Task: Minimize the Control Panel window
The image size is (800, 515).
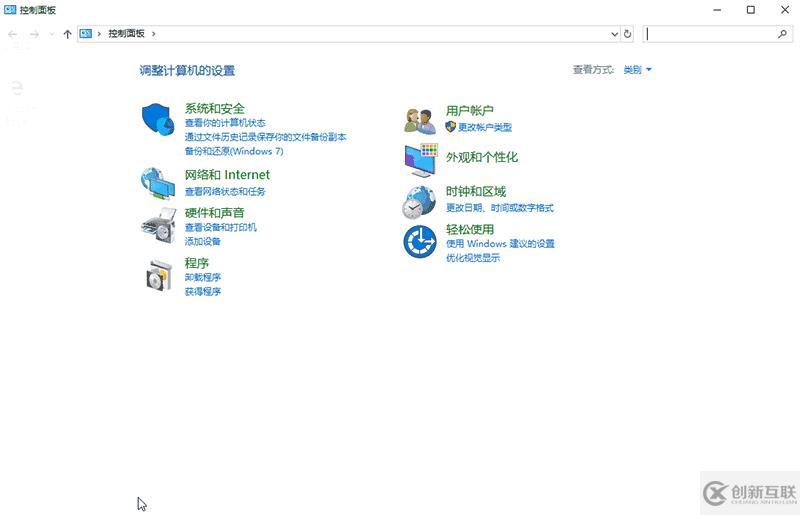Action: coord(717,10)
